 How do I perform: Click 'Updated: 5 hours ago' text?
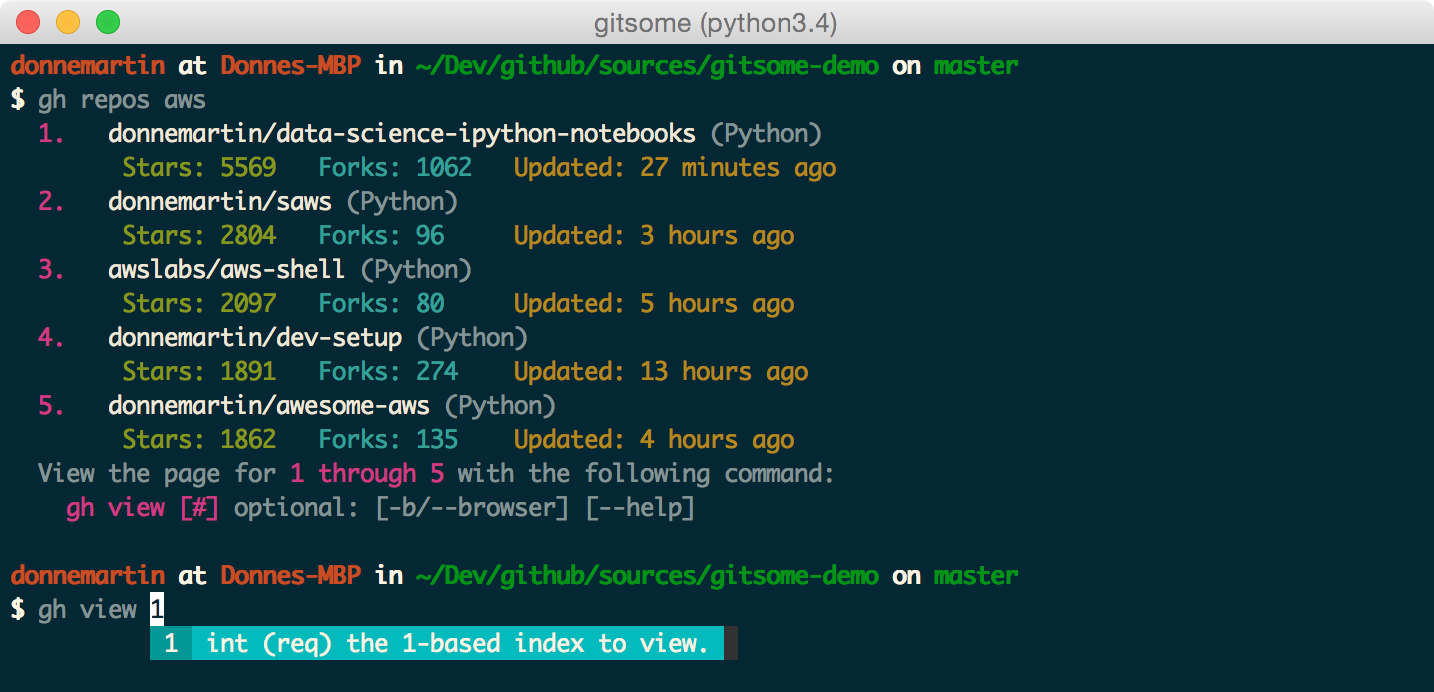(x=654, y=303)
